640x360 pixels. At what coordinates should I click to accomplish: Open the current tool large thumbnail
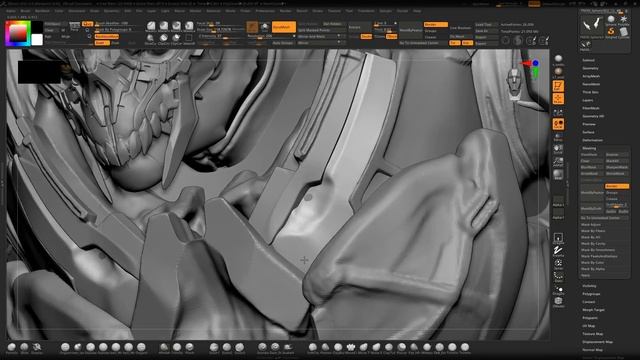[x=592, y=25]
